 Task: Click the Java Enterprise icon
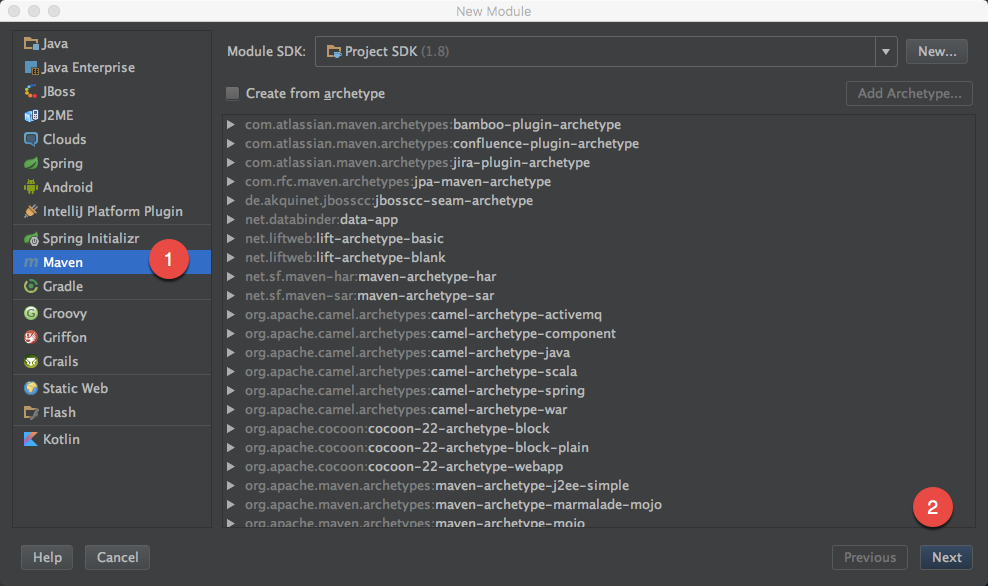pyautogui.click(x=31, y=67)
